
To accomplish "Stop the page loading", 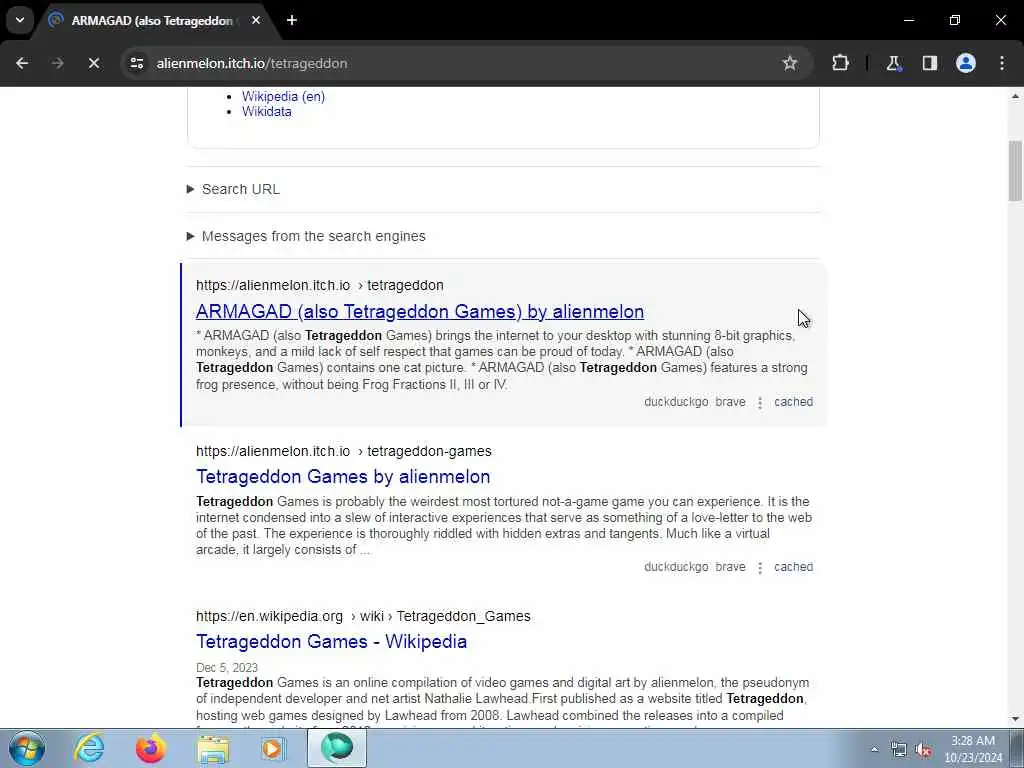I will click(93, 63).
